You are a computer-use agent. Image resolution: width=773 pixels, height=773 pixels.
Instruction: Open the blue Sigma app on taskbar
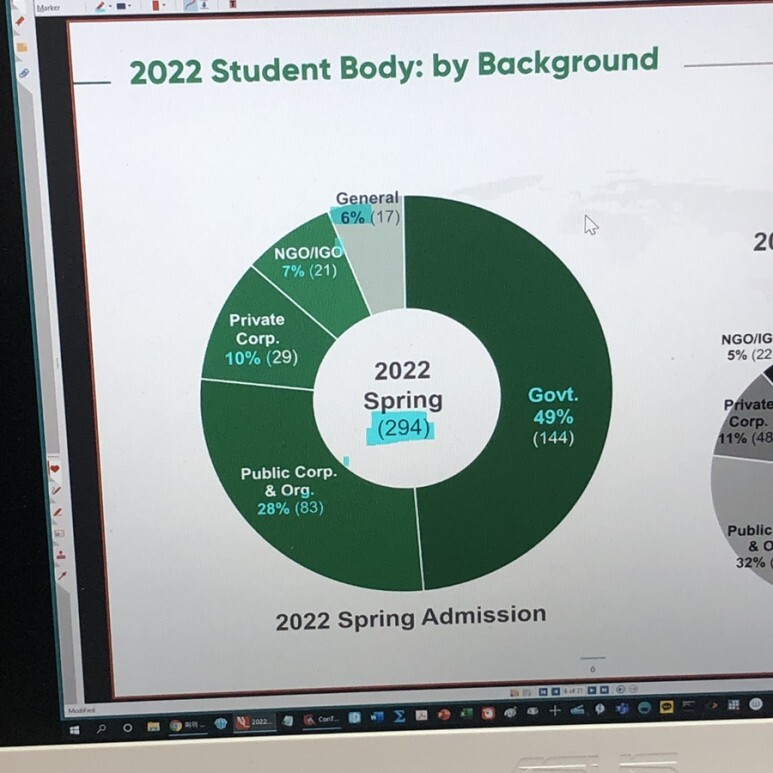coord(400,716)
